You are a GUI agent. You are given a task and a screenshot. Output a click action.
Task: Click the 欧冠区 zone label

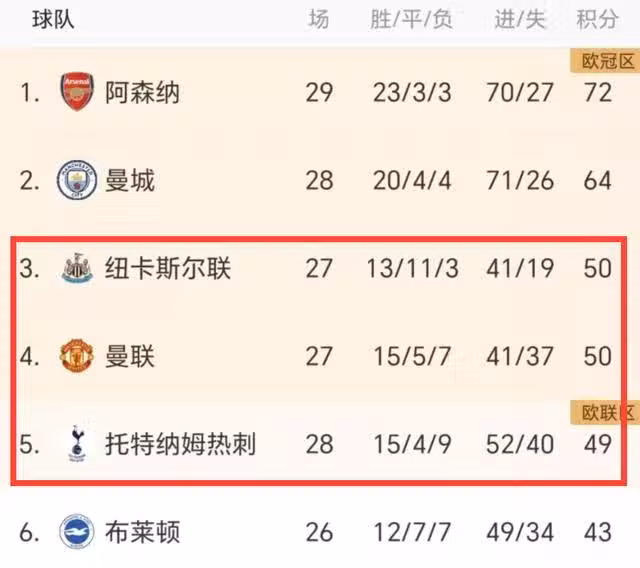pos(606,62)
